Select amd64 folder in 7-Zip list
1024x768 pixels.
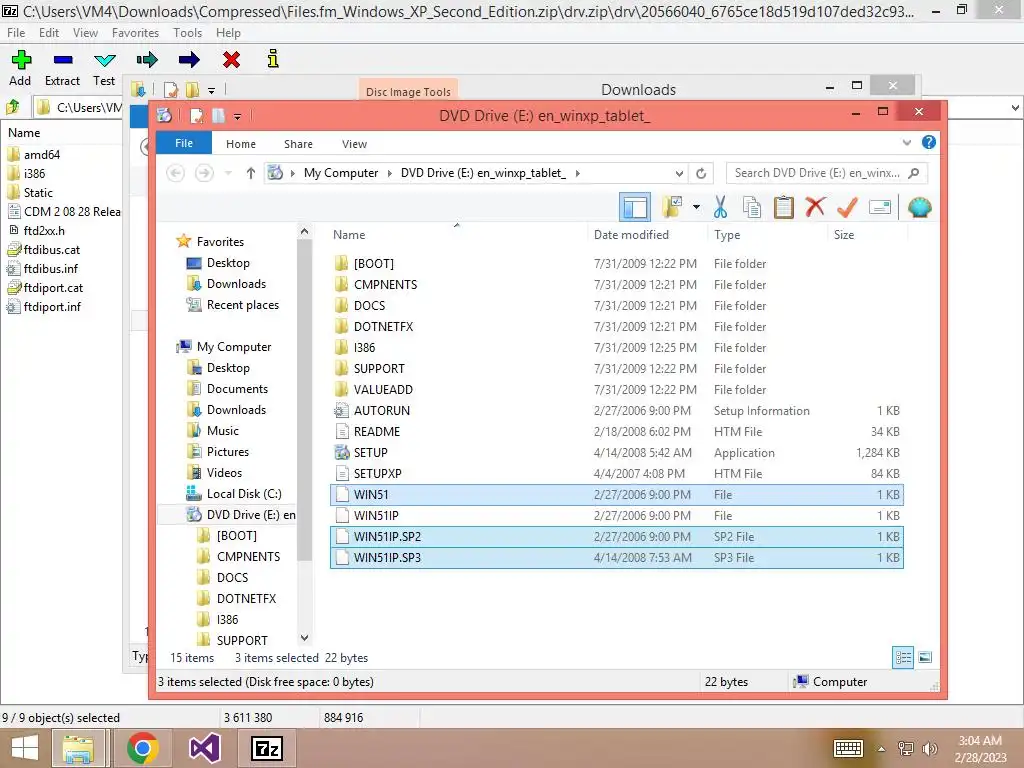pos(42,155)
